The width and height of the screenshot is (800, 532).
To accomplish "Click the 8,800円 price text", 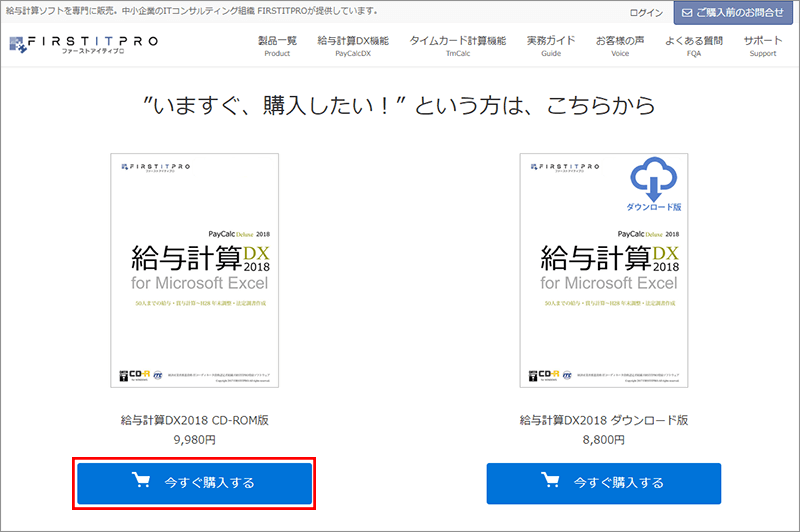I will (x=604, y=440).
